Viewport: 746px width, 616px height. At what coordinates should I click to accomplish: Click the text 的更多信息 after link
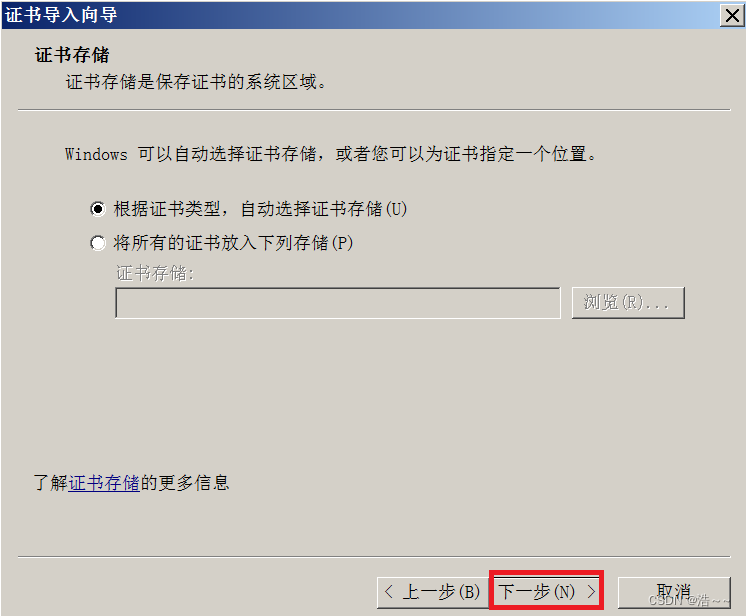click(x=185, y=483)
